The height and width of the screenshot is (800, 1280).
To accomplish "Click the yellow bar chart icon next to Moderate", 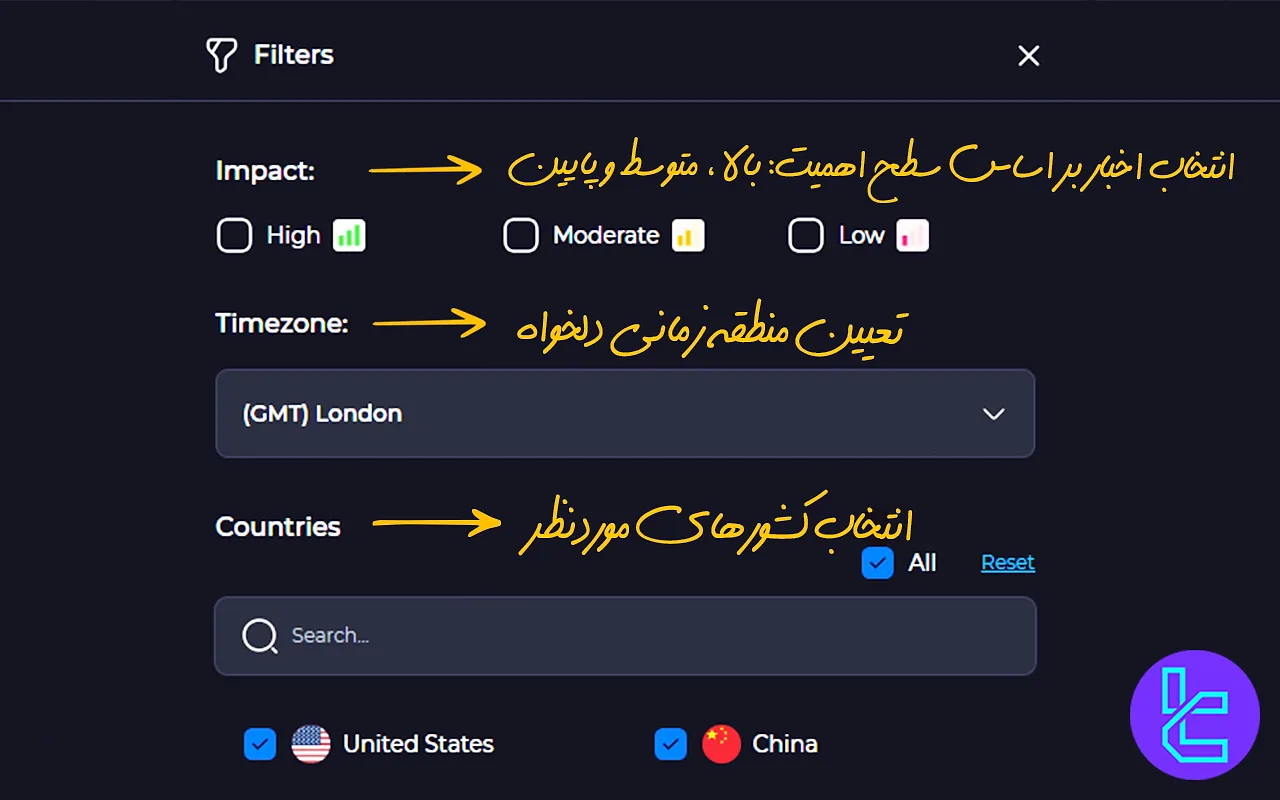I will click(x=688, y=235).
